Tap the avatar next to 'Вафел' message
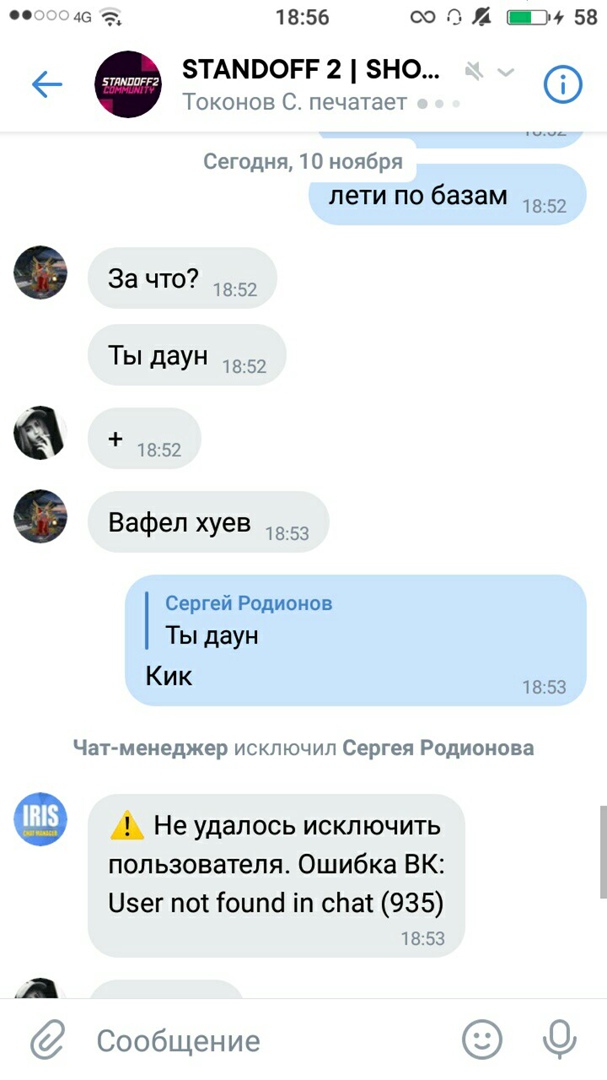 [x=41, y=517]
